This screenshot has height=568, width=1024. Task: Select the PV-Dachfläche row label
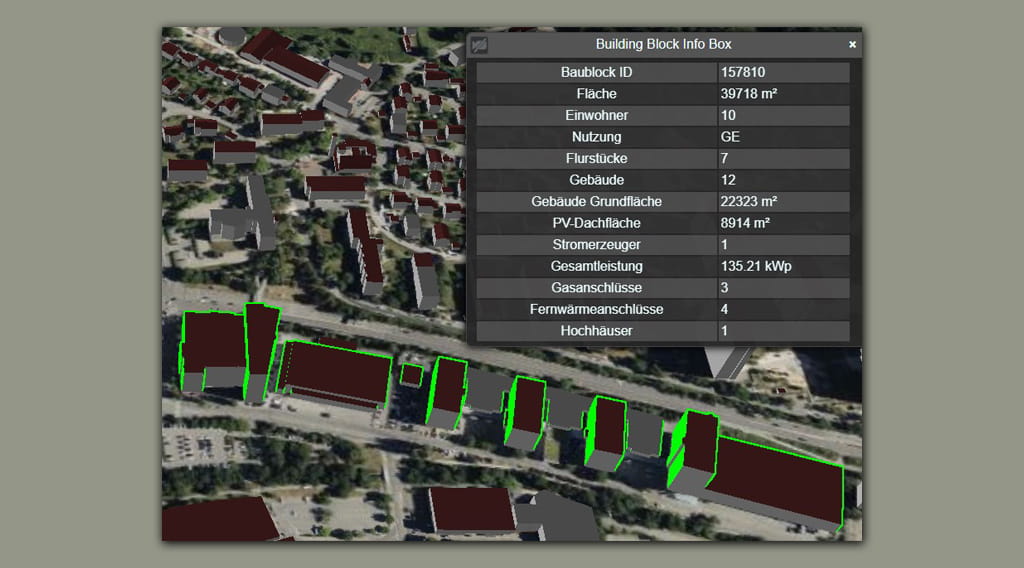click(x=596, y=223)
